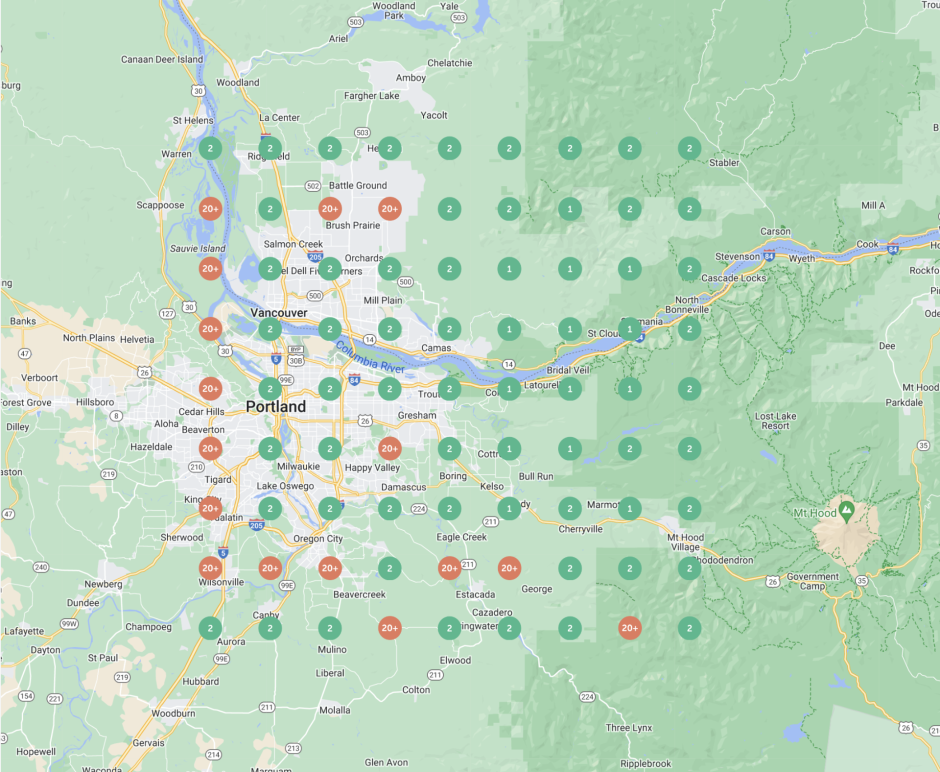The image size is (940, 772).
Task: Click the green marker beside the Vancouver label
Action: pos(270,329)
